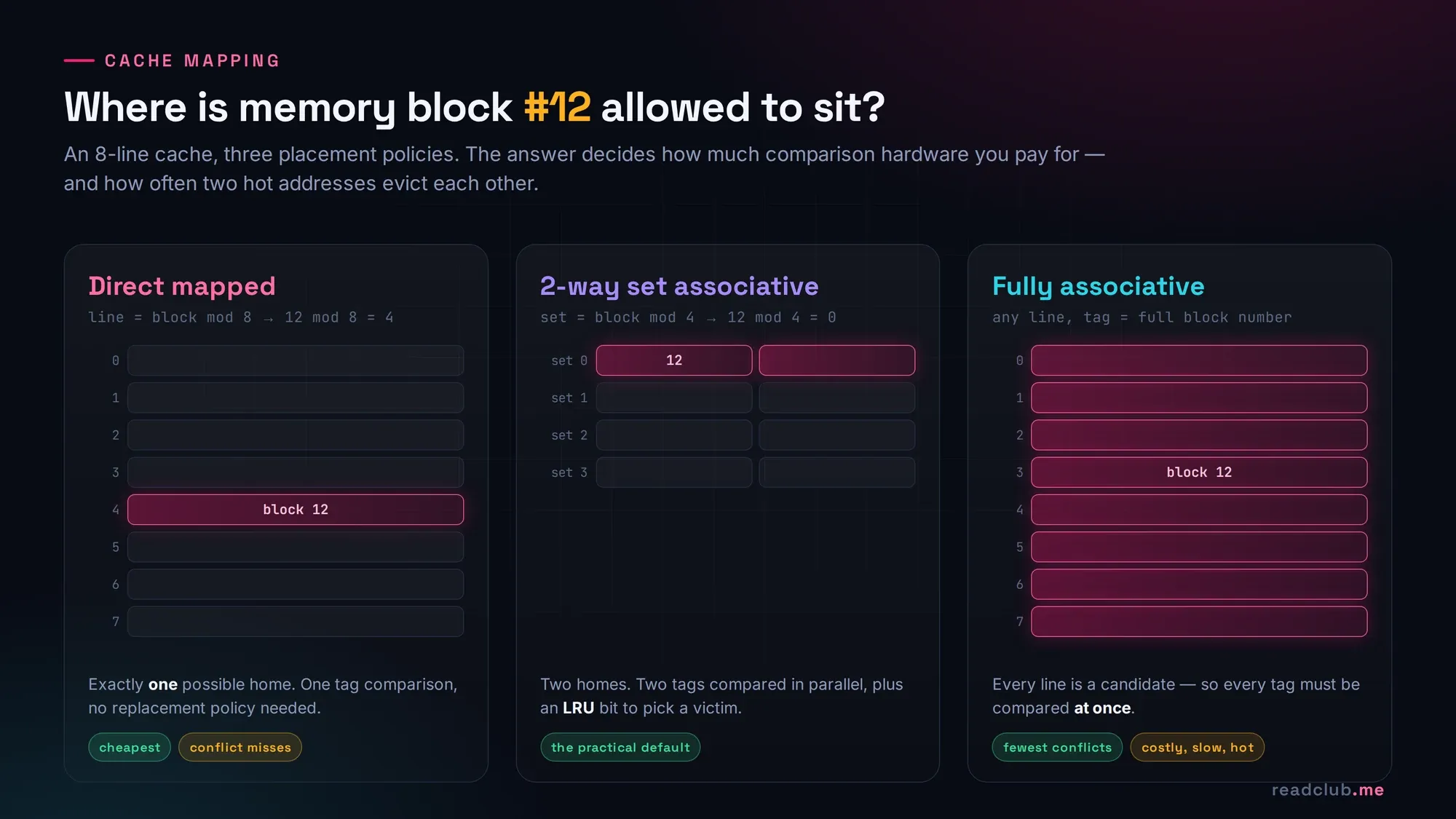Click the '2-way set associative' heading
Viewport: 1456px width, 819px height.
pos(679,286)
